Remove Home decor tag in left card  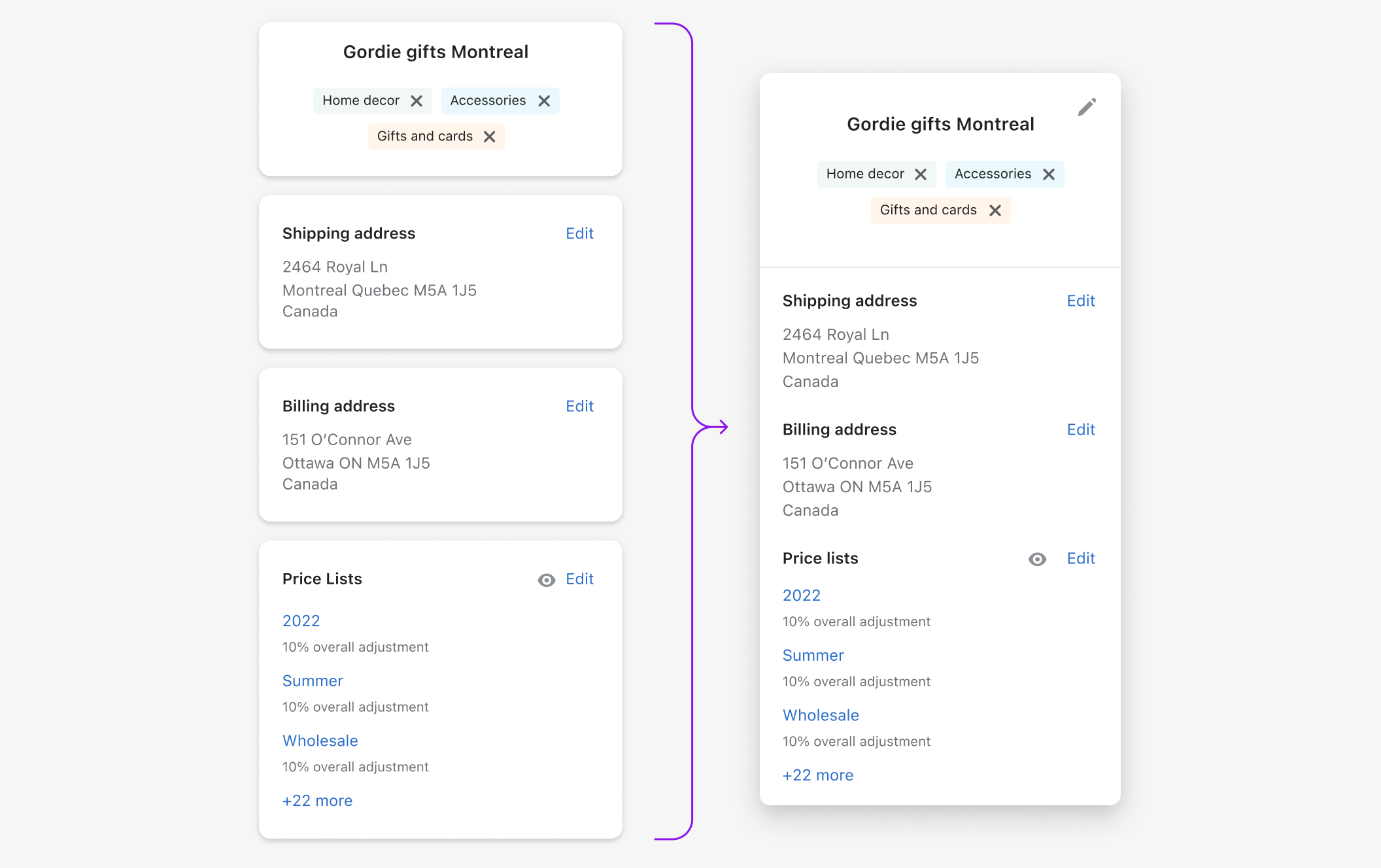pyautogui.click(x=417, y=101)
